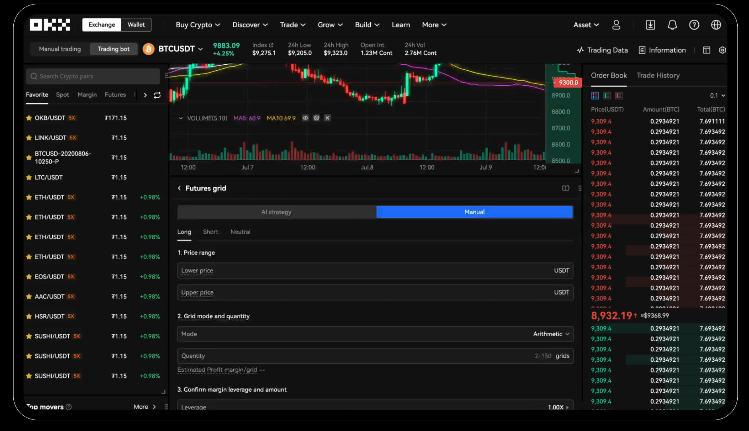Screen dimensions: 749x431
Task: Switch to the Trade History tab
Action: tap(658, 75)
